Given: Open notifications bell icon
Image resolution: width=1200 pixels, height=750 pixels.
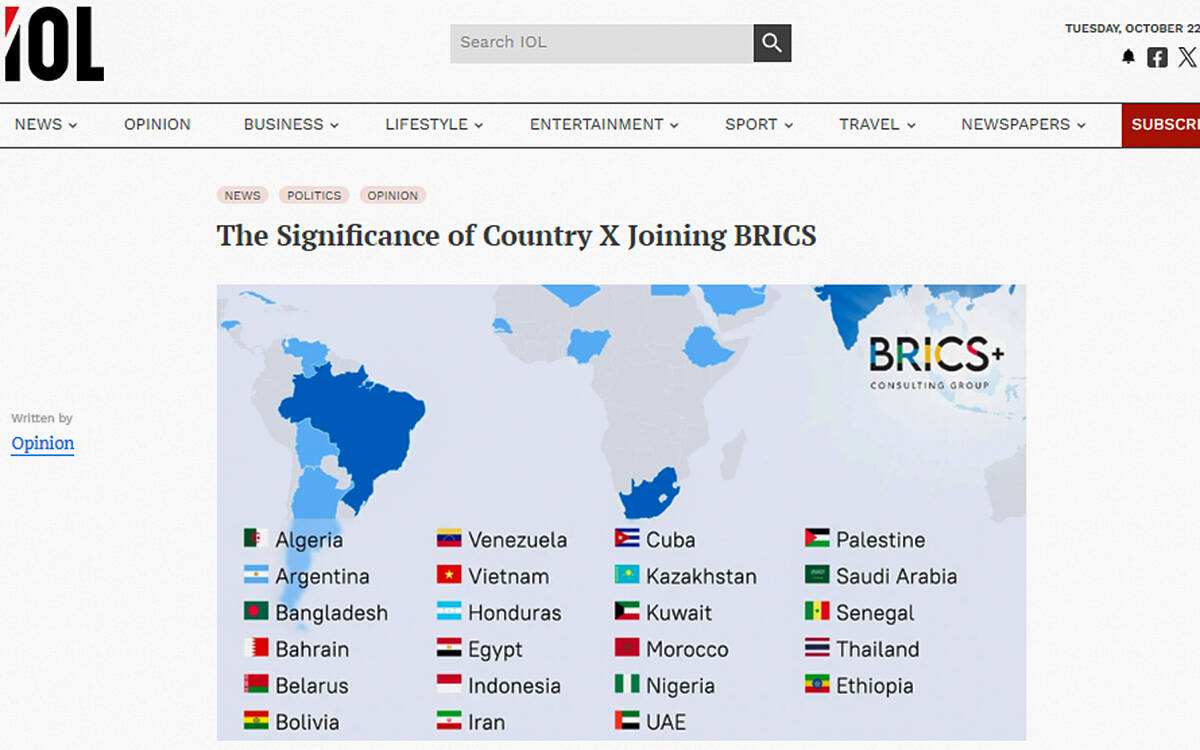Looking at the screenshot, I should click(1128, 57).
